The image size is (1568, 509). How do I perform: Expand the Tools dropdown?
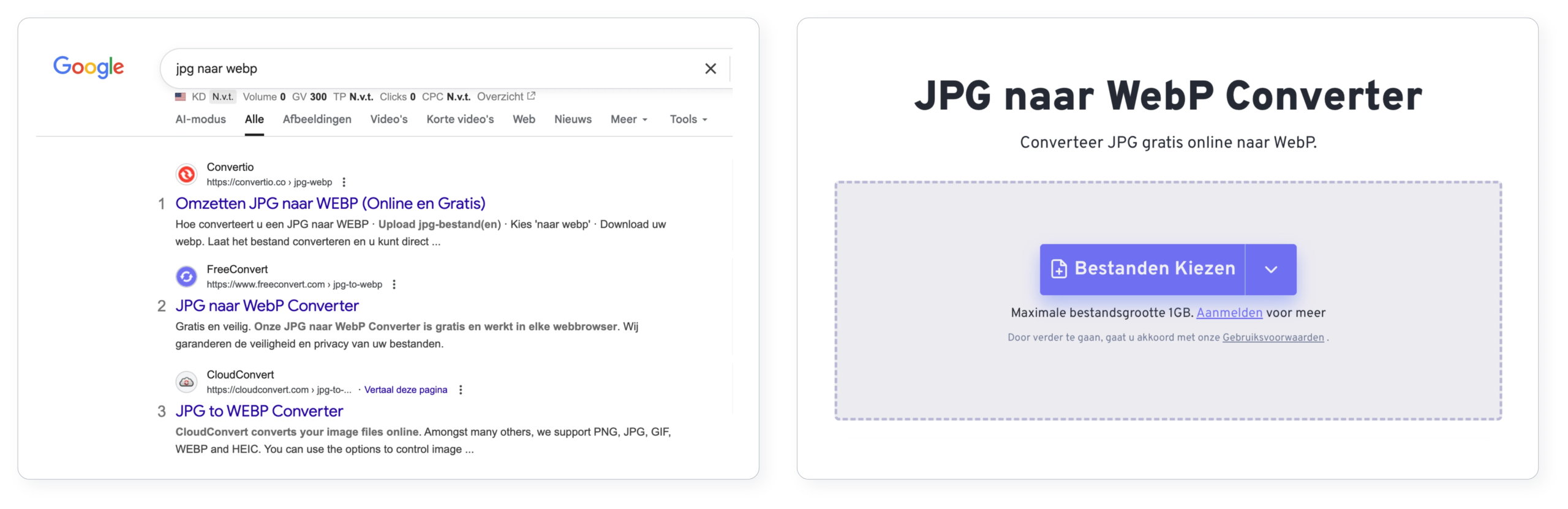click(688, 119)
